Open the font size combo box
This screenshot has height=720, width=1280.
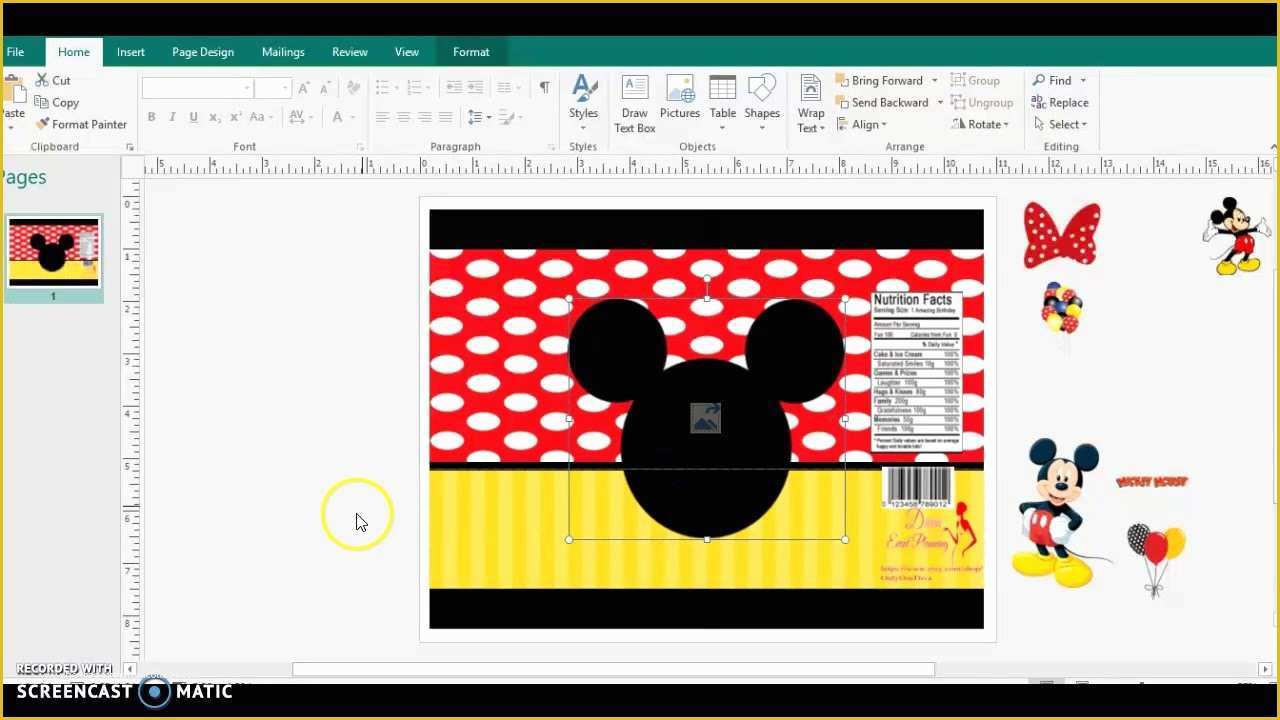(272, 88)
